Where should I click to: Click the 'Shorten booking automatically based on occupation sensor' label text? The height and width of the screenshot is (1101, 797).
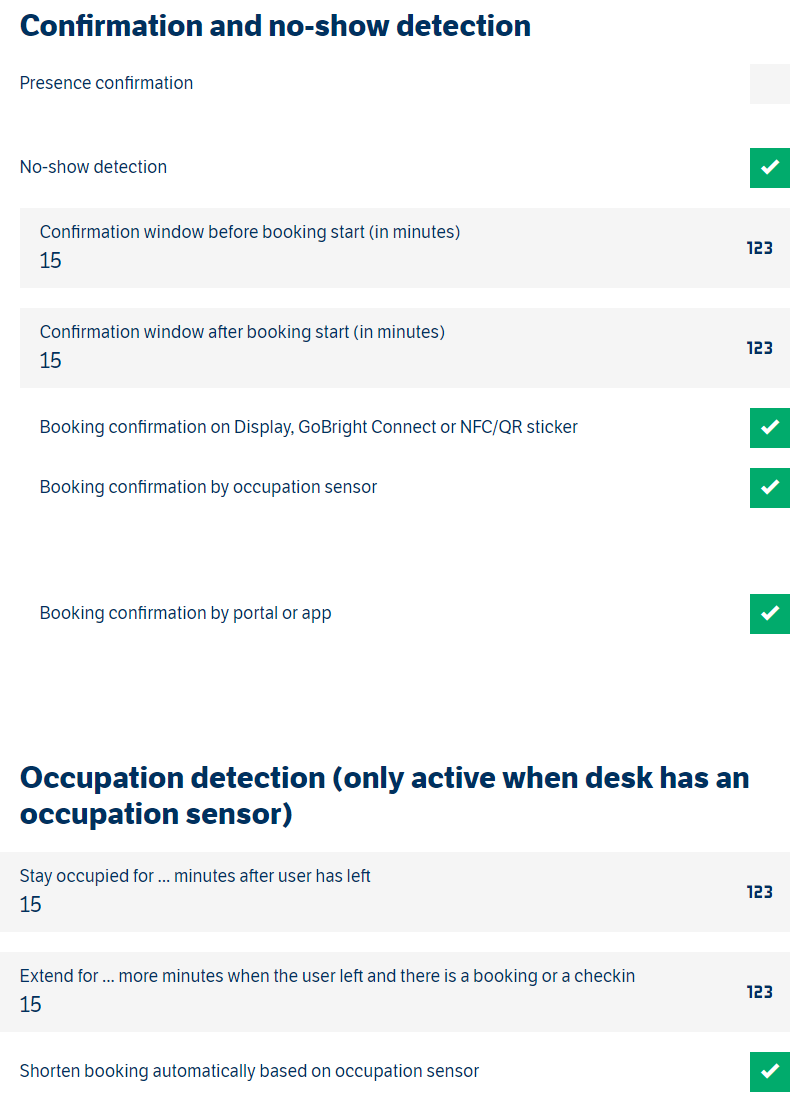[x=249, y=1071]
